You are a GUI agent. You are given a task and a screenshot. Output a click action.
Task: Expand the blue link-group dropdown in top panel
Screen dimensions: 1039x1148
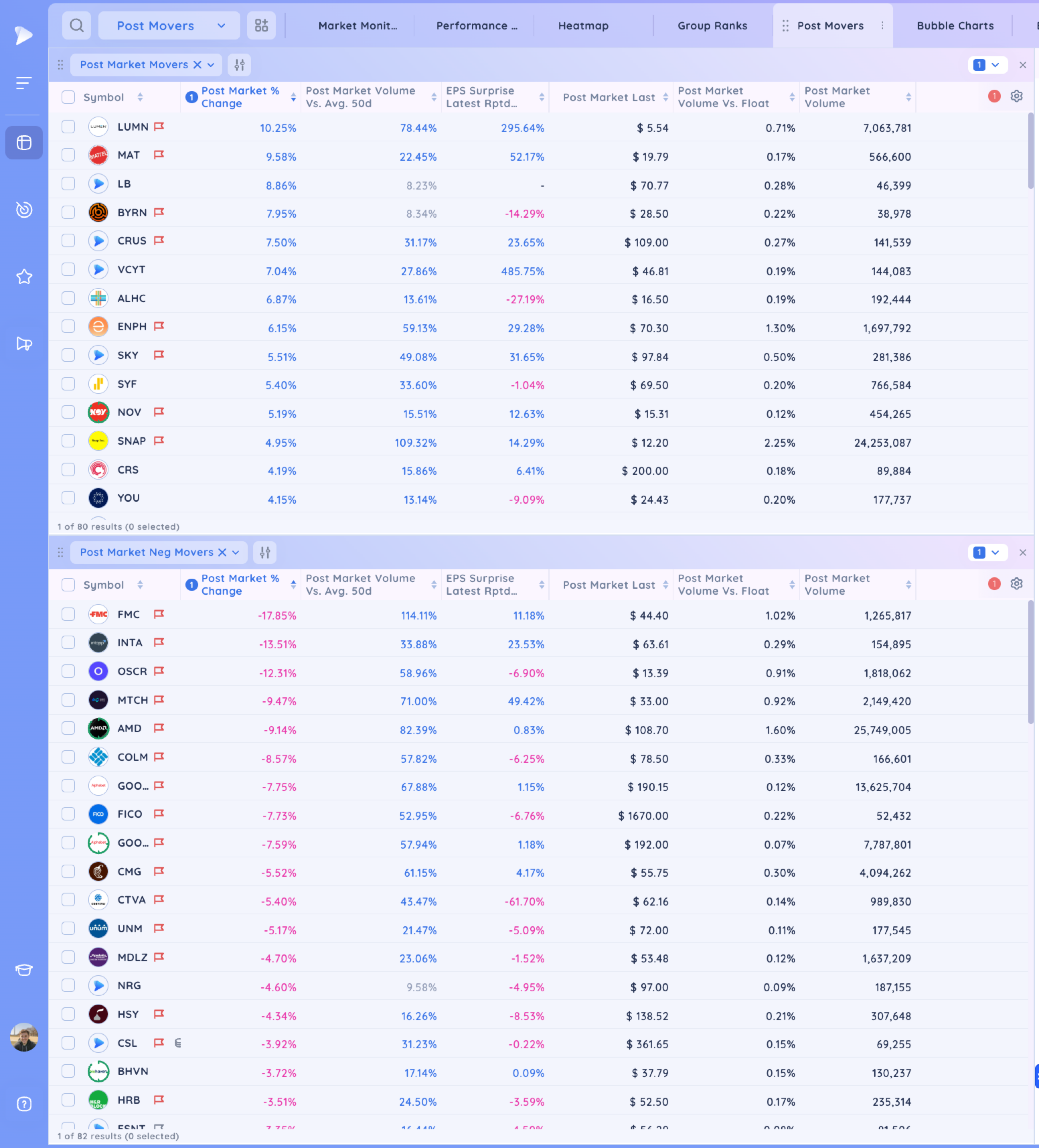[994, 65]
